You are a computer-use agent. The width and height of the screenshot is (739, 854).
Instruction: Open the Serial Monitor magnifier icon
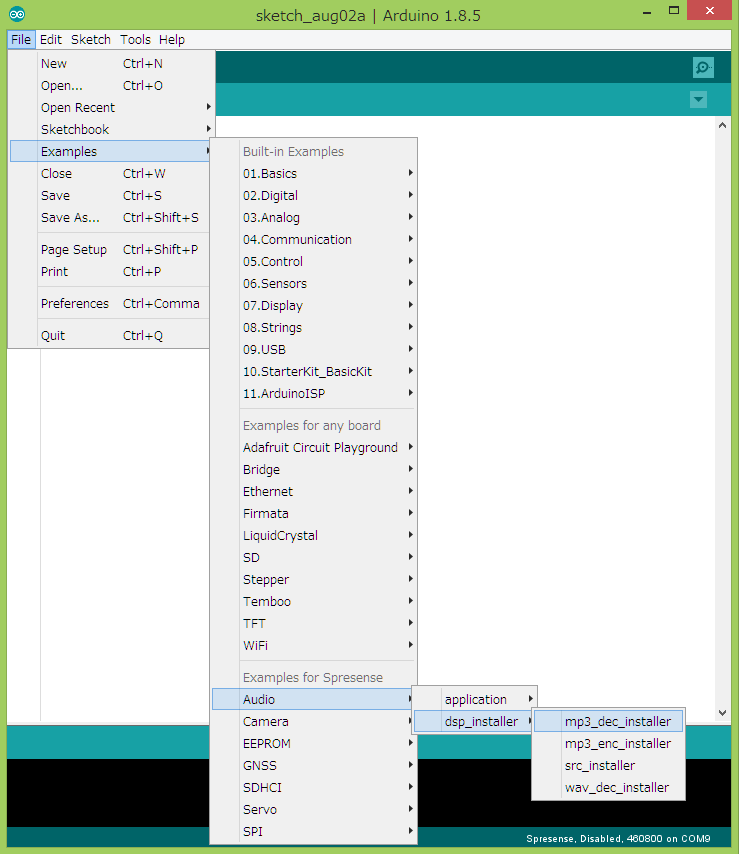(703, 67)
